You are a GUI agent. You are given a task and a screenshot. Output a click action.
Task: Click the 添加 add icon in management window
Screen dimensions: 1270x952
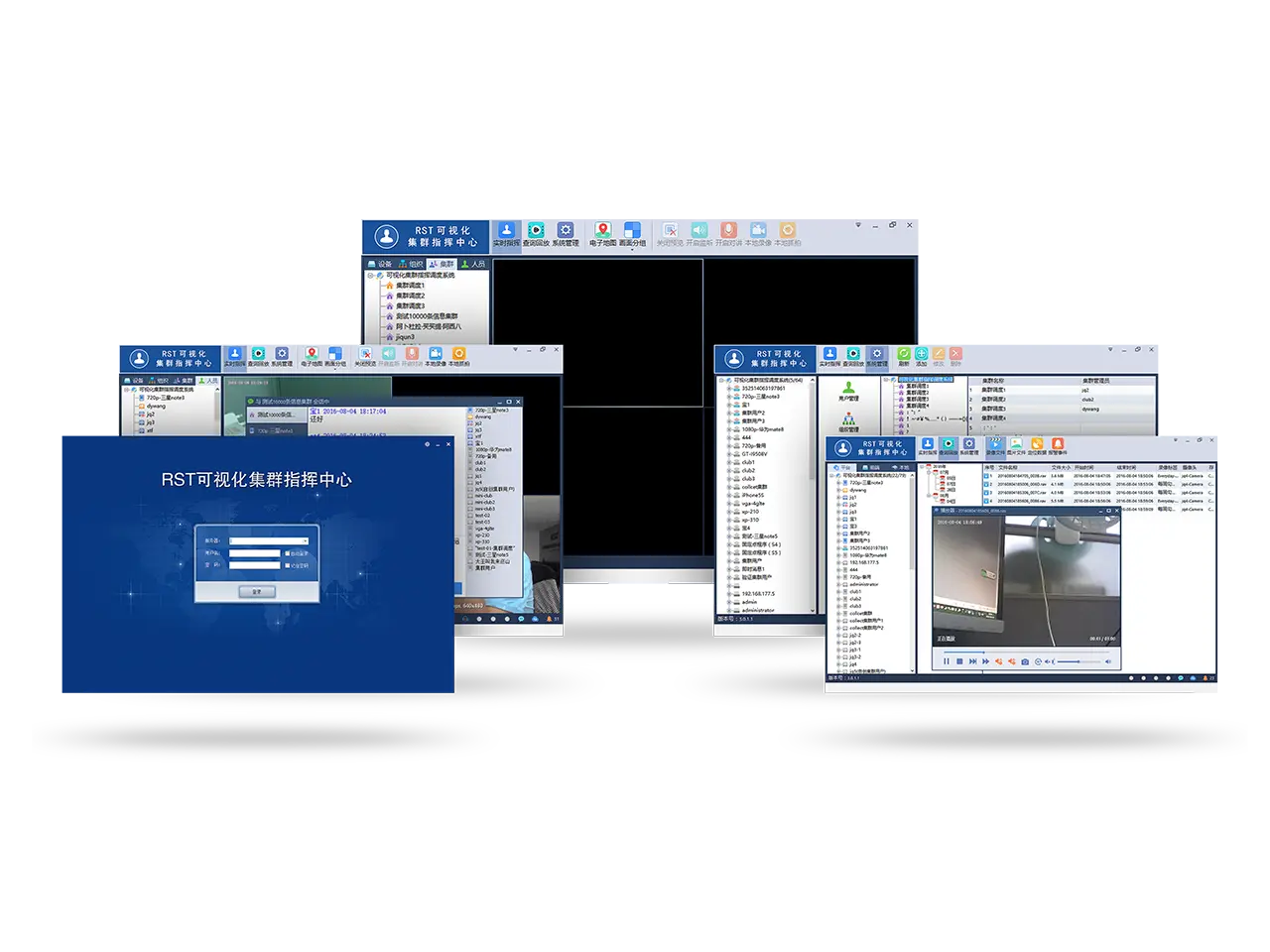click(x=921, y=356)
